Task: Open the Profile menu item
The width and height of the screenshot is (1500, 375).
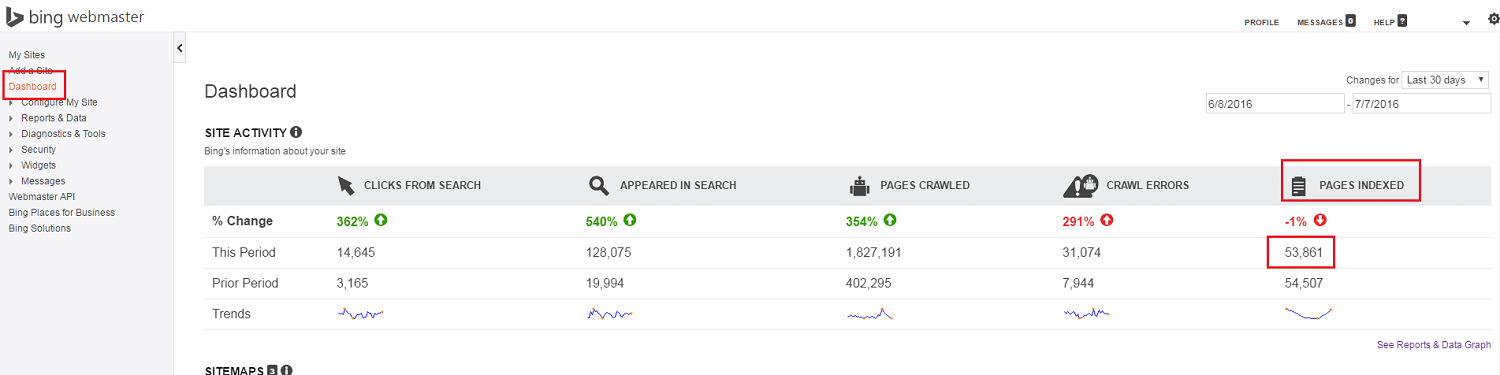Action: (x=1261, y=22)
